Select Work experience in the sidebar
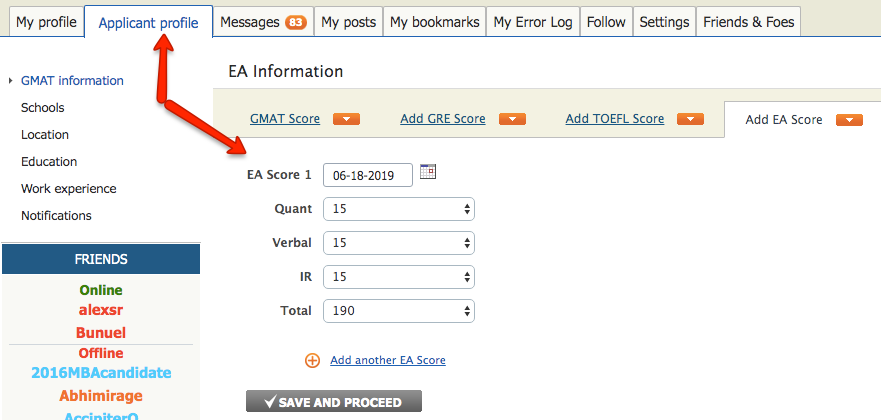Viewport: 881px width, 420px height. point(68,189)
